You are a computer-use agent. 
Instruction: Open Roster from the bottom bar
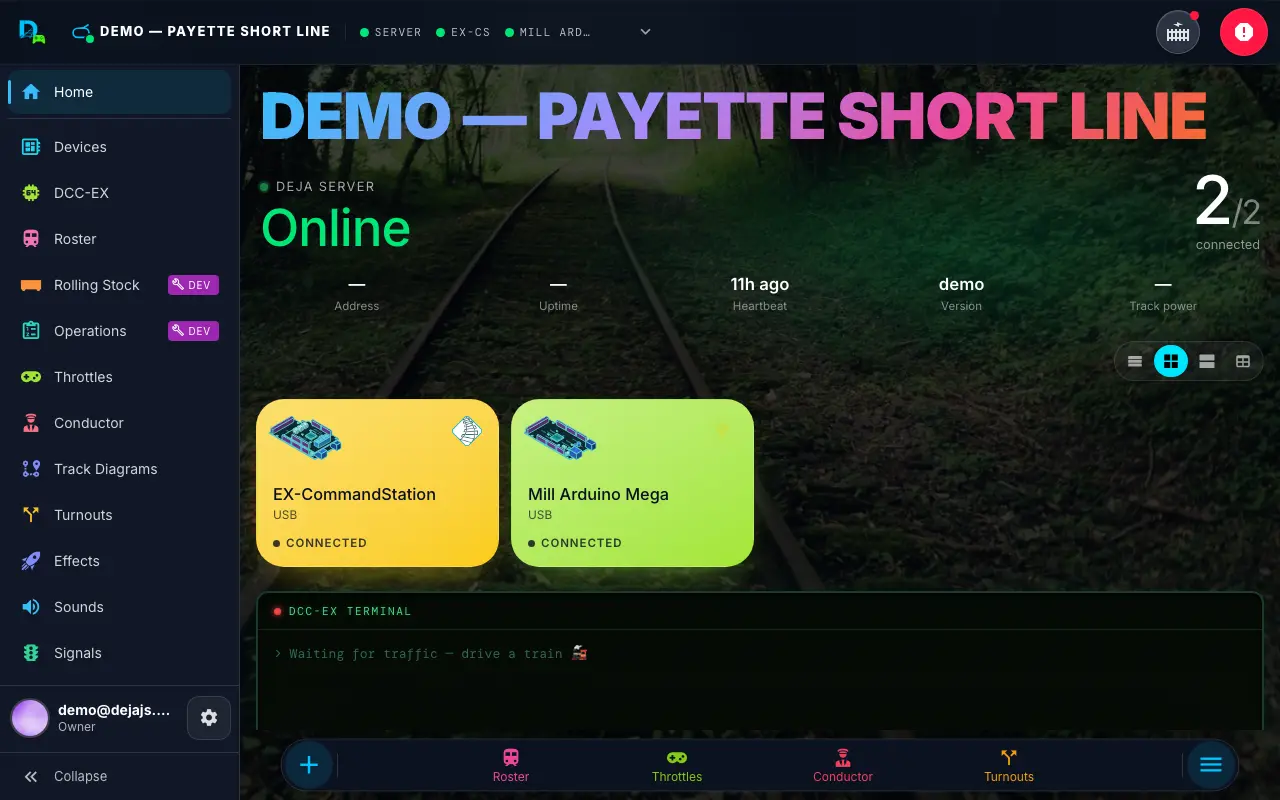tap(511, 766)
